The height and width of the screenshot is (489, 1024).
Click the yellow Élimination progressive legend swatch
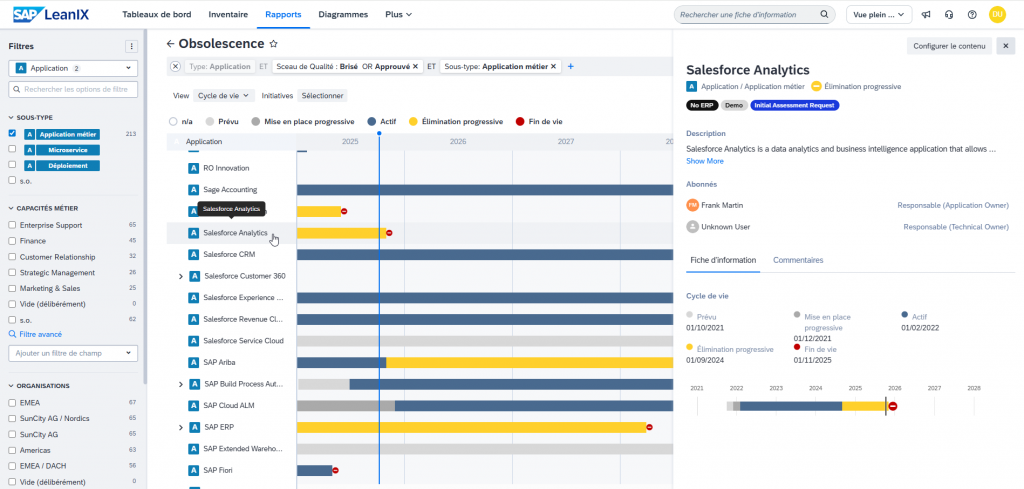point(414,121)
